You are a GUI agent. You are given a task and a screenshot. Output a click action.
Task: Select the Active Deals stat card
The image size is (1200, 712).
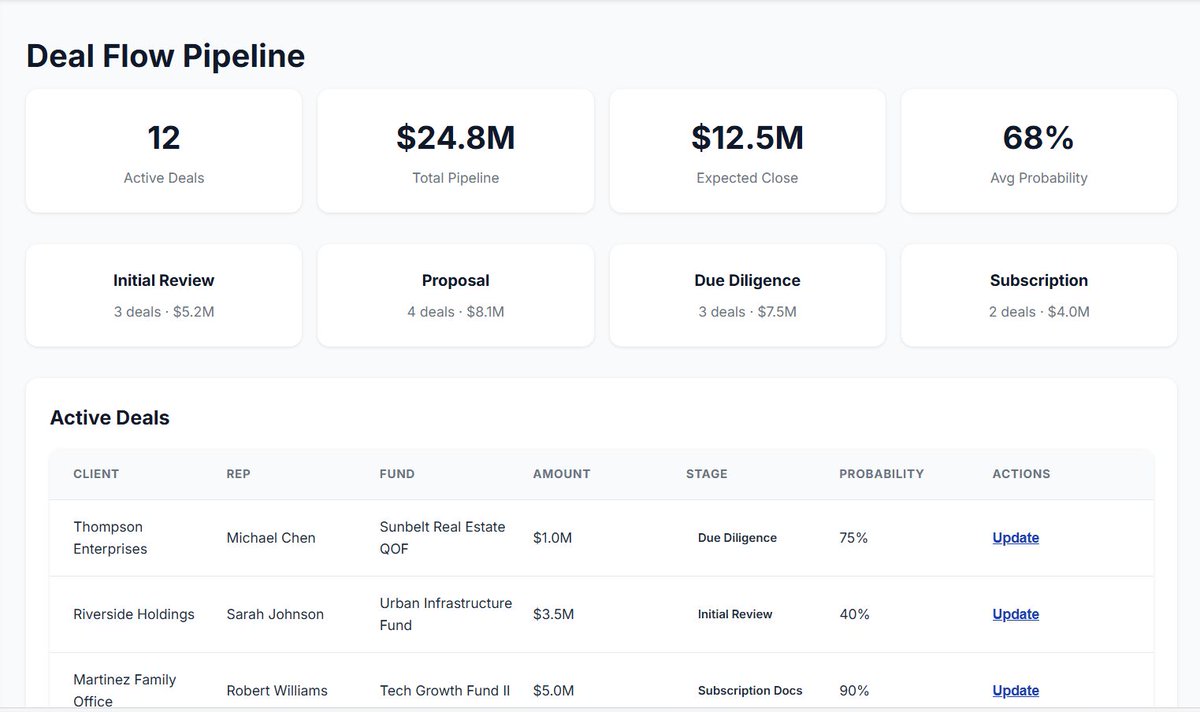[164, 151]
